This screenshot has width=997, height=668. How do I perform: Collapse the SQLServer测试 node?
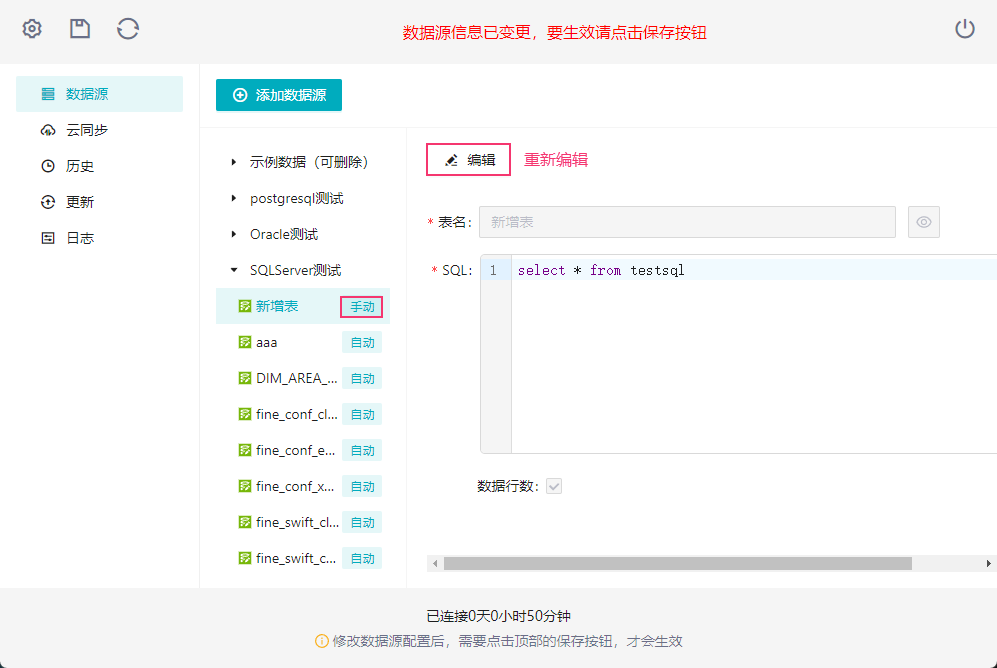pos(234,270)
